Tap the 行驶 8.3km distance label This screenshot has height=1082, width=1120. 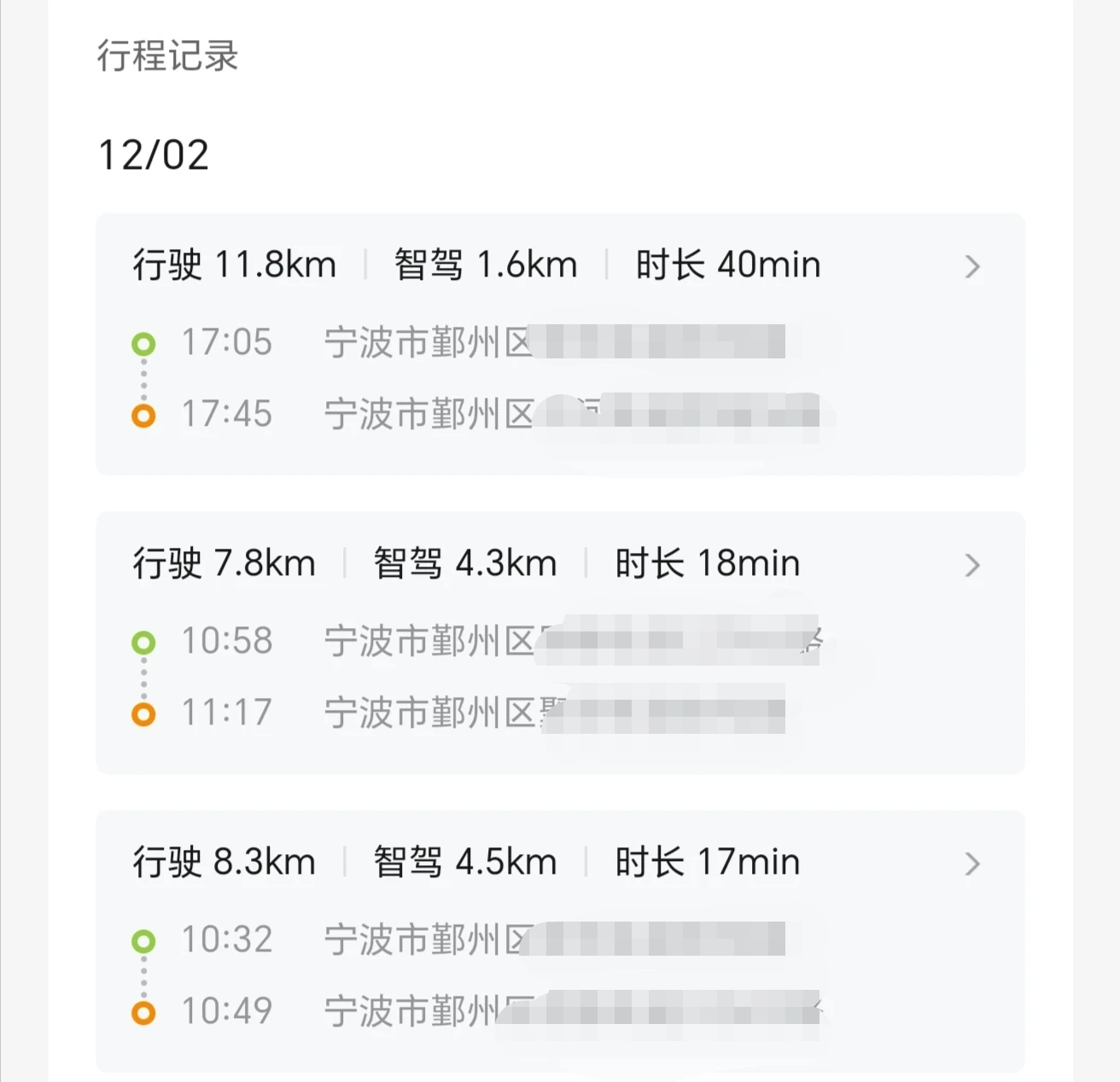tap(224, 863)
